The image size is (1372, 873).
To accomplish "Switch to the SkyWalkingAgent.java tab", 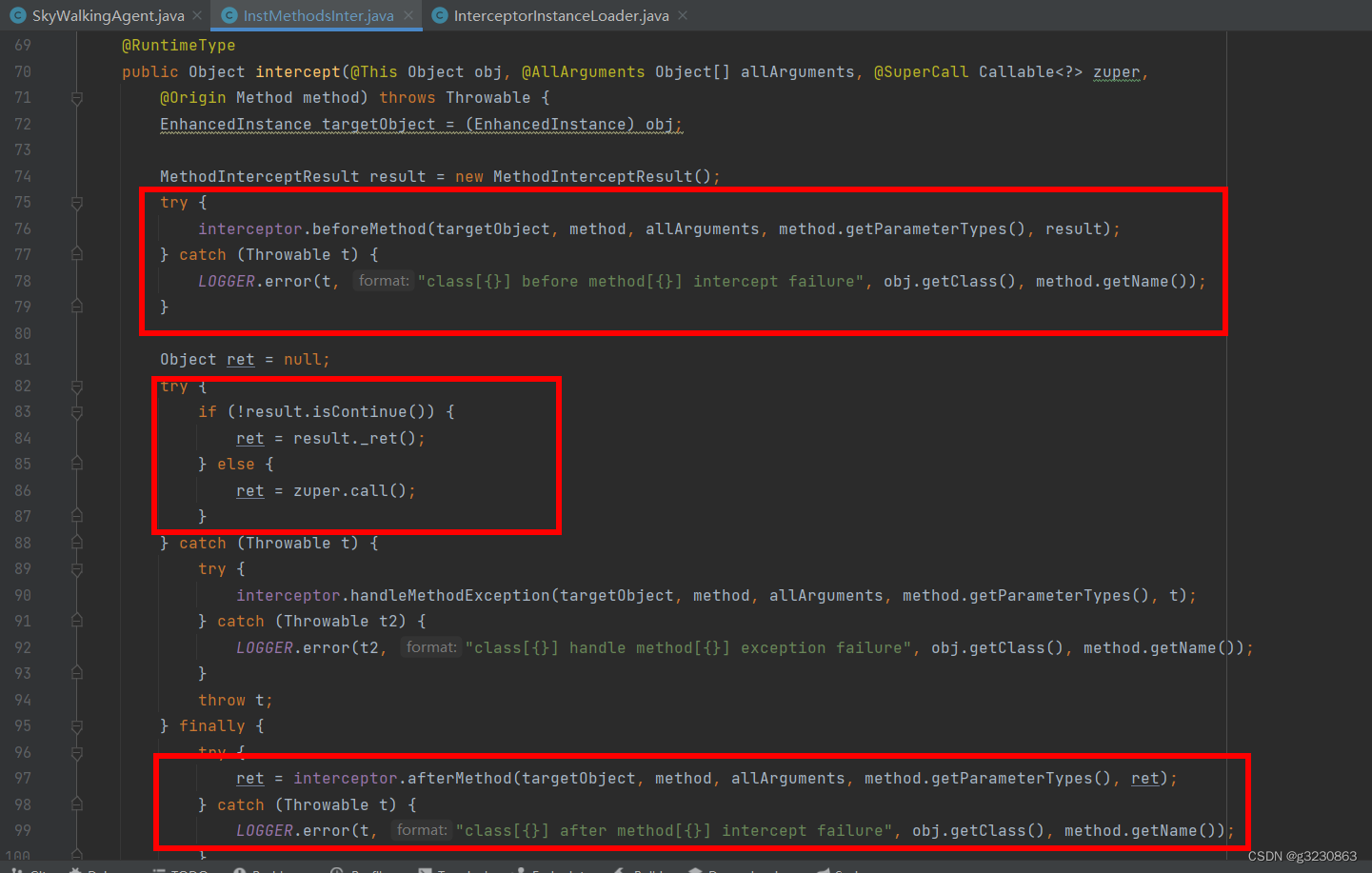I will [108, 15].
